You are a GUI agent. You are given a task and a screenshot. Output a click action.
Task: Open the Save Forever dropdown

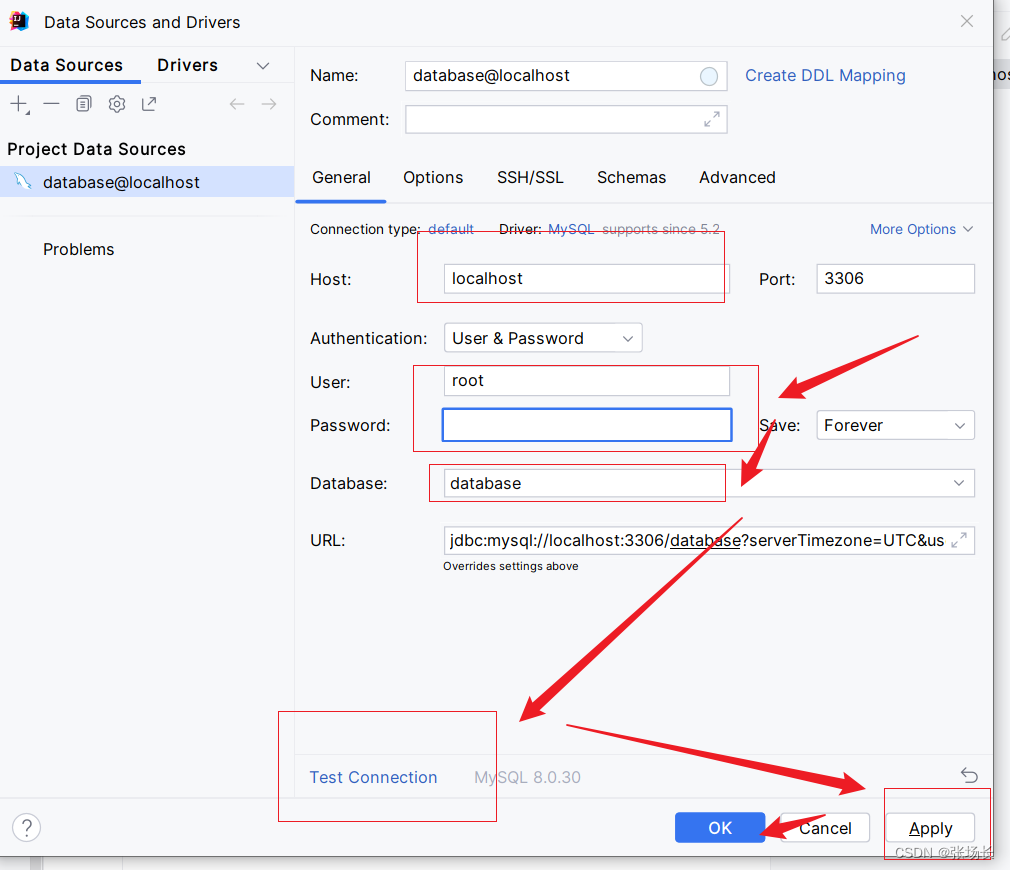(x=895, y=425)
